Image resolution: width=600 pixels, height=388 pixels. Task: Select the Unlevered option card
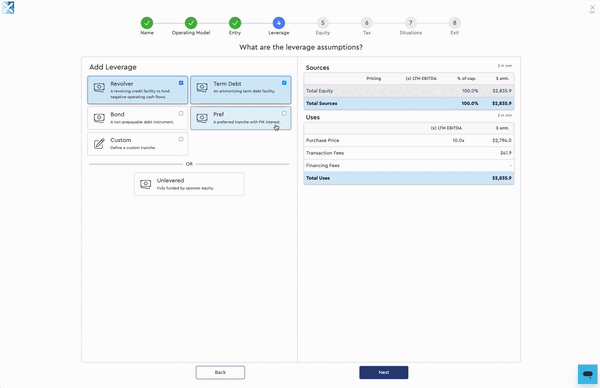(189, 184)
